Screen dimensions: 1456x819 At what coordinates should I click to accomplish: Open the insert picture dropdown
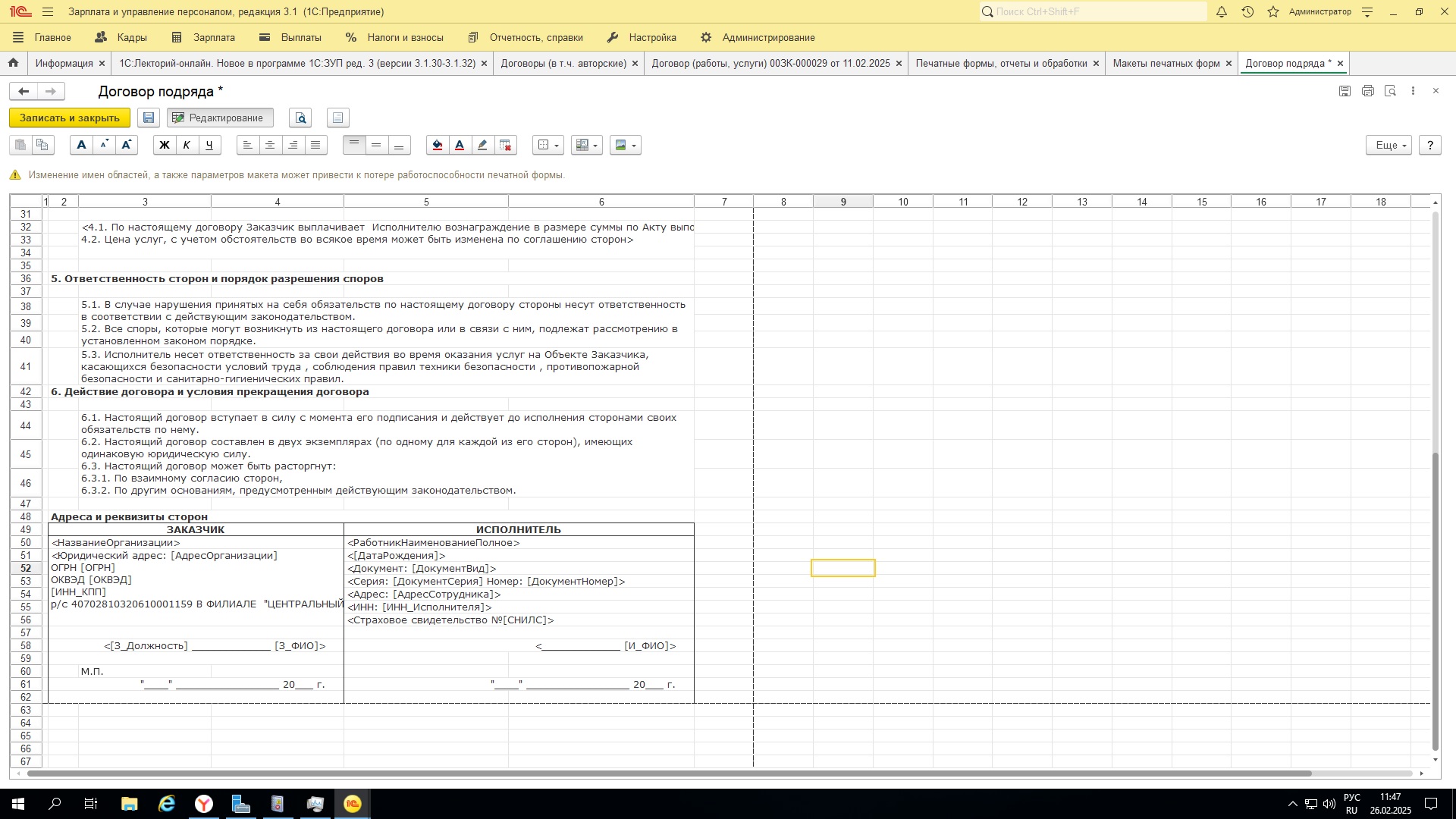[626, 145]
